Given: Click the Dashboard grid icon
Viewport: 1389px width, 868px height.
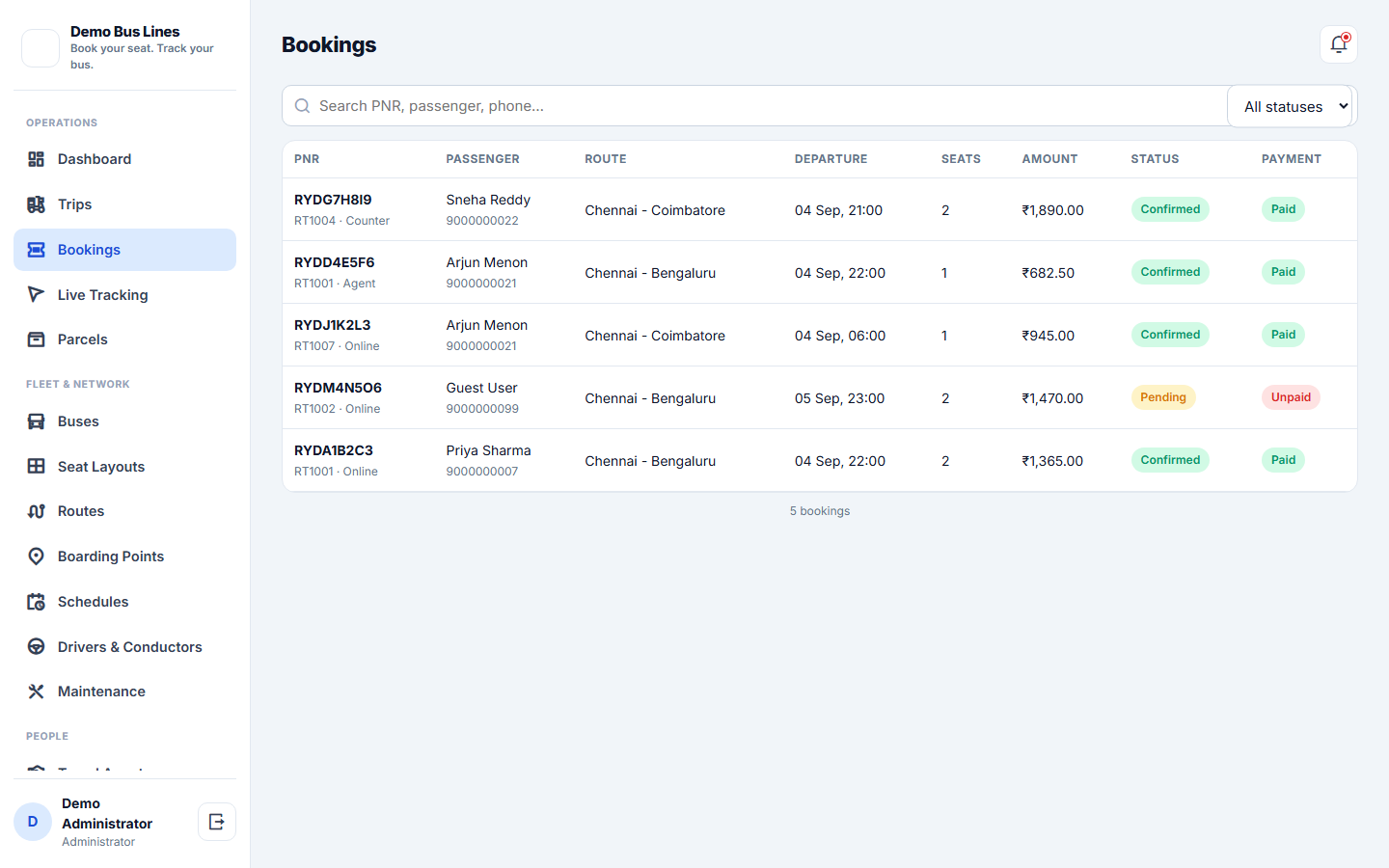Looking at the screenshot, I should [x=36, y=159].
